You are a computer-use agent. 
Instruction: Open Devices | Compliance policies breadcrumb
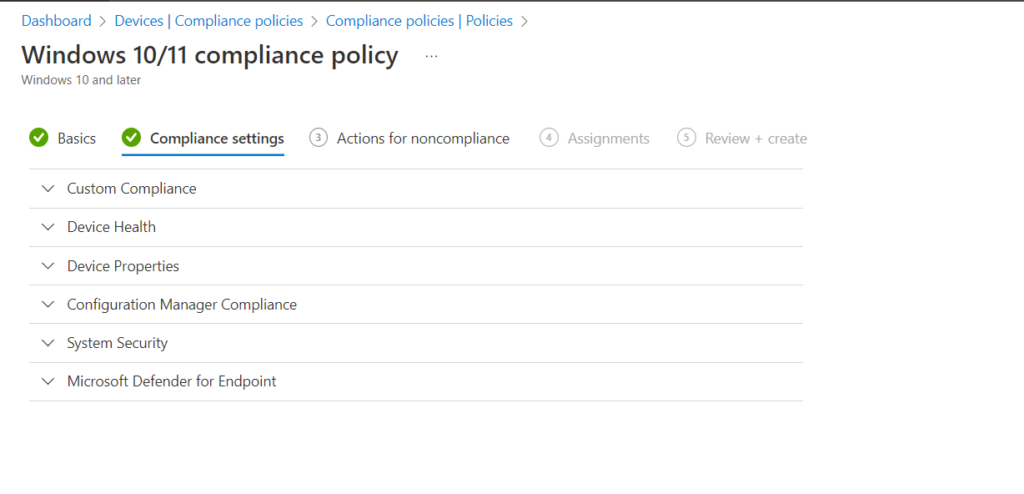coord(209,21)
